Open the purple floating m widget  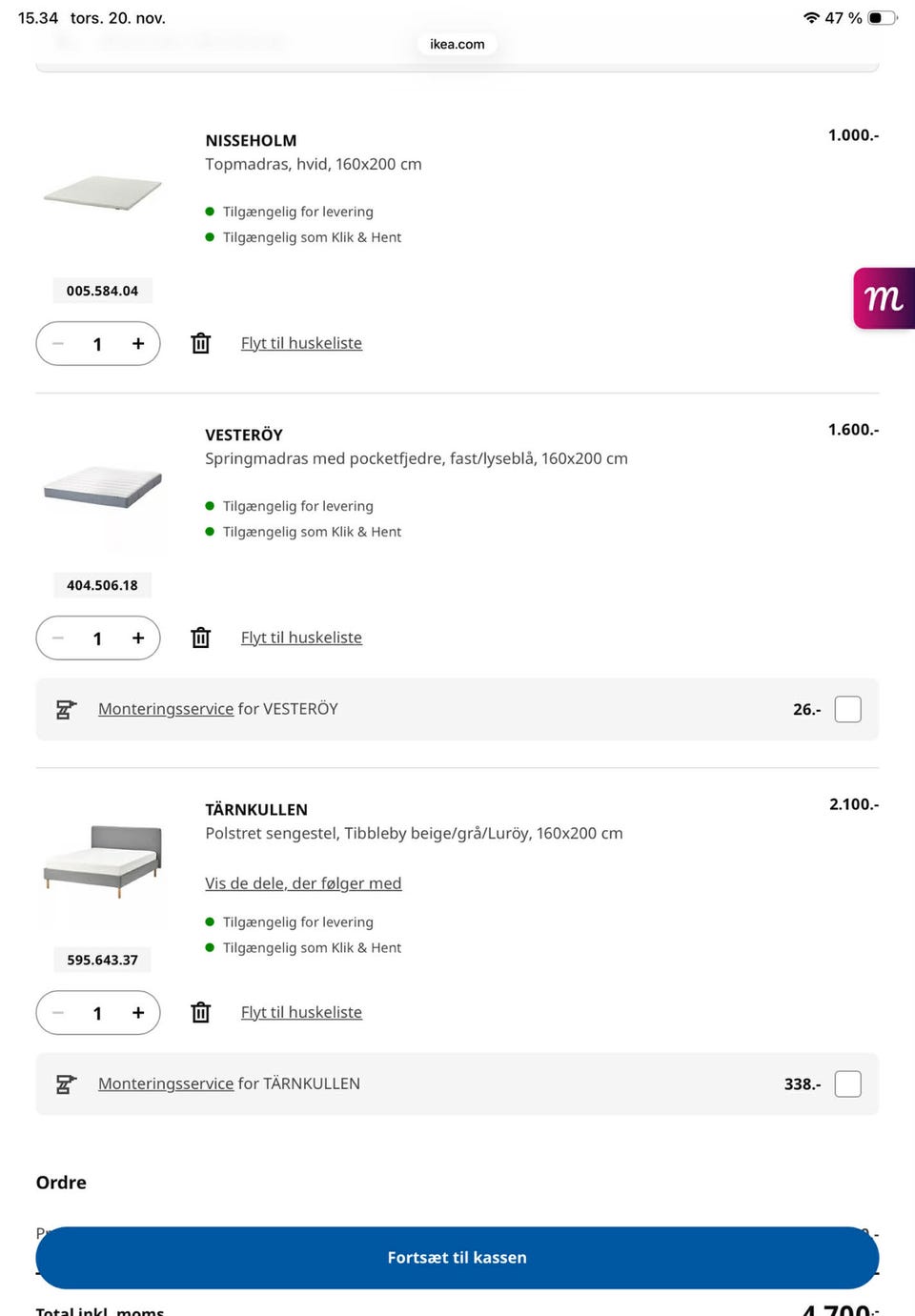point(884,298)
